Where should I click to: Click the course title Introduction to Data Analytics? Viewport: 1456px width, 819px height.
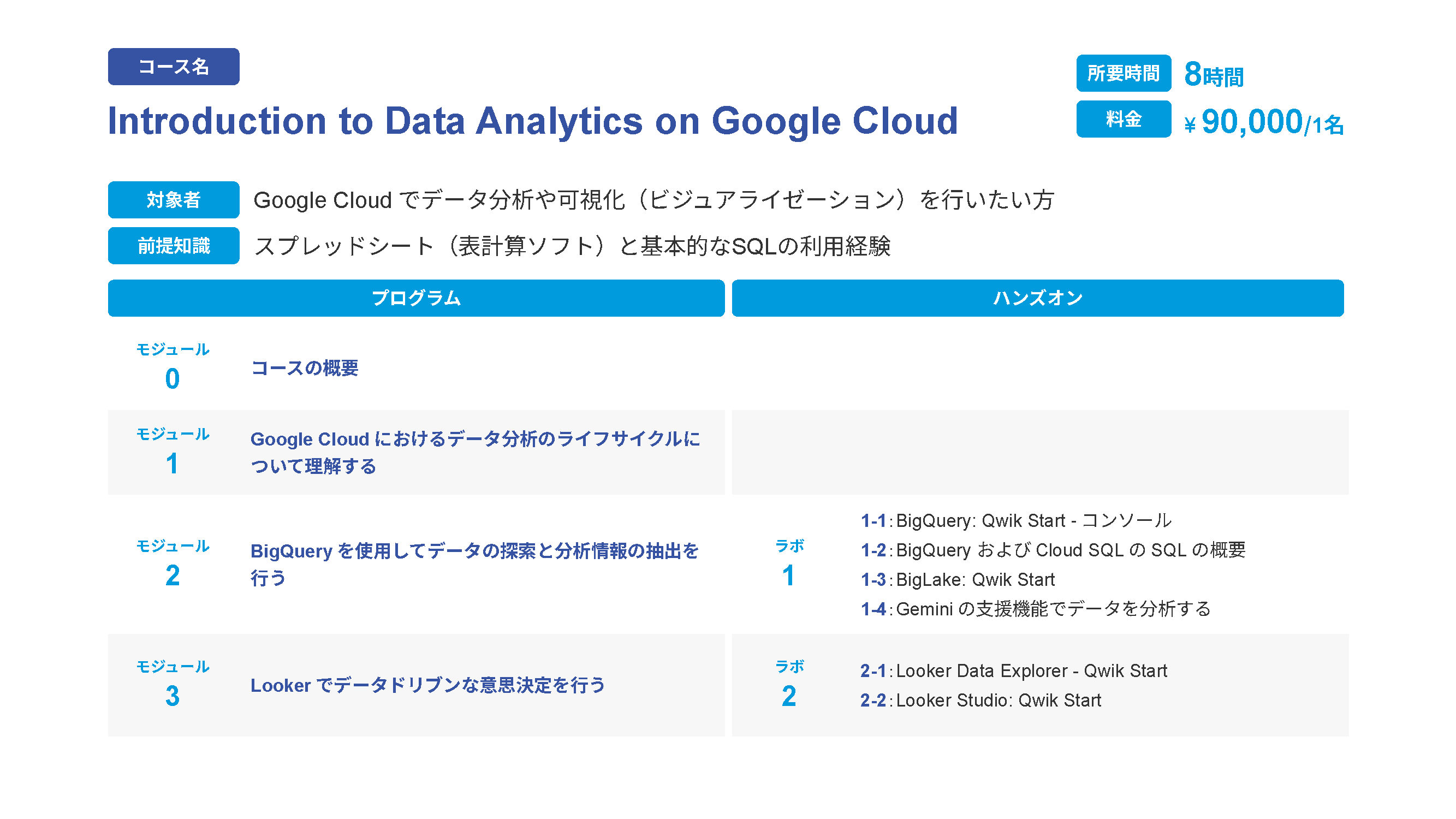tap(532, 121)
